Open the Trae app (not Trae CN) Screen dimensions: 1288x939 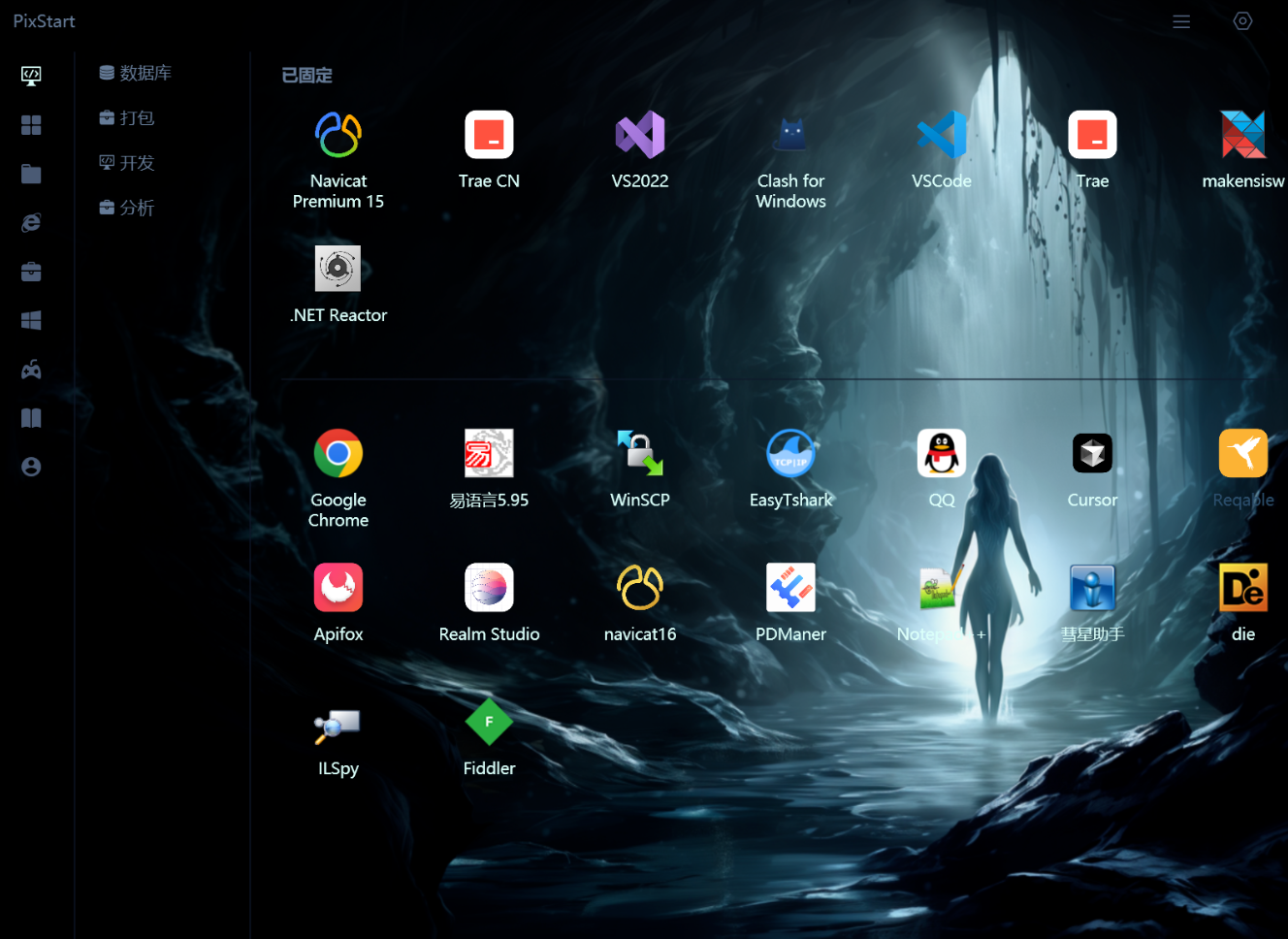(x=1092, y=135)
